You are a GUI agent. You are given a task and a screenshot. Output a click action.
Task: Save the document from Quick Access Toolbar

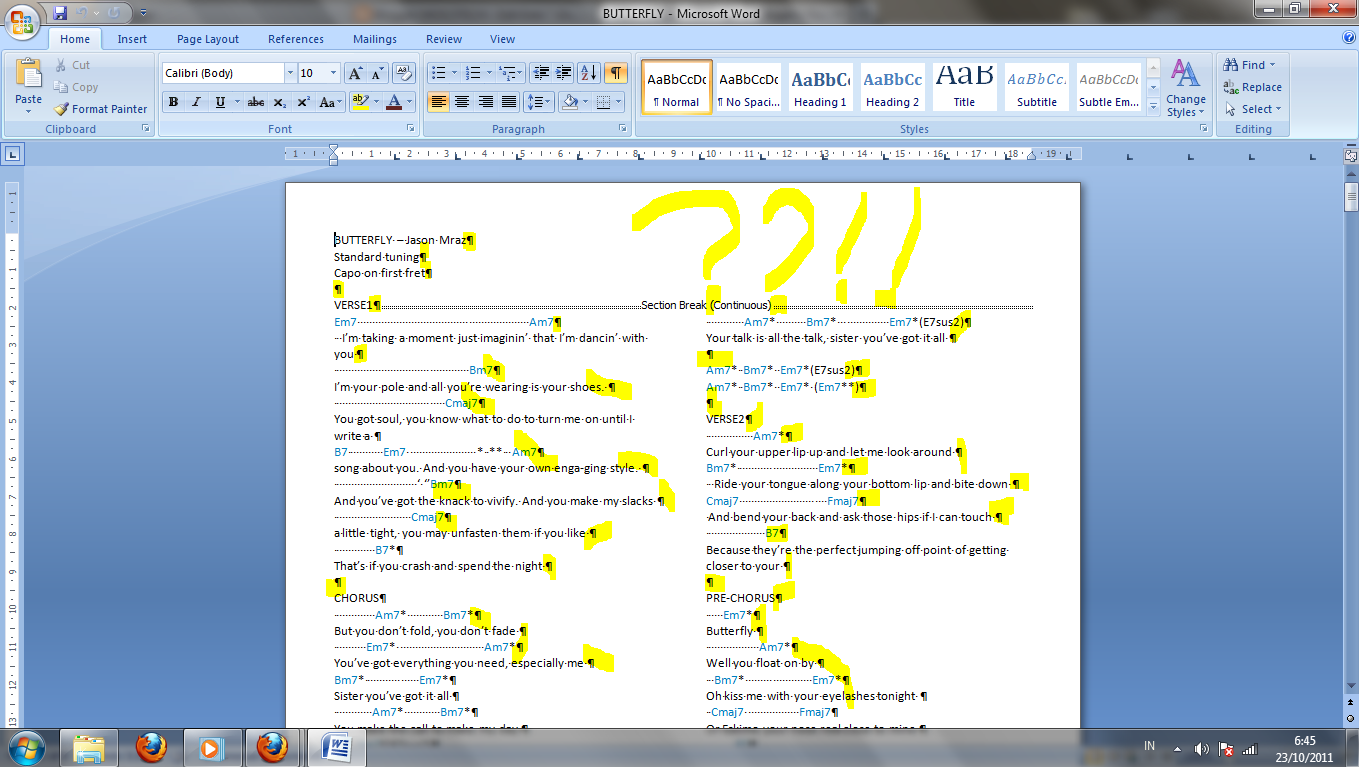[60, 14]
